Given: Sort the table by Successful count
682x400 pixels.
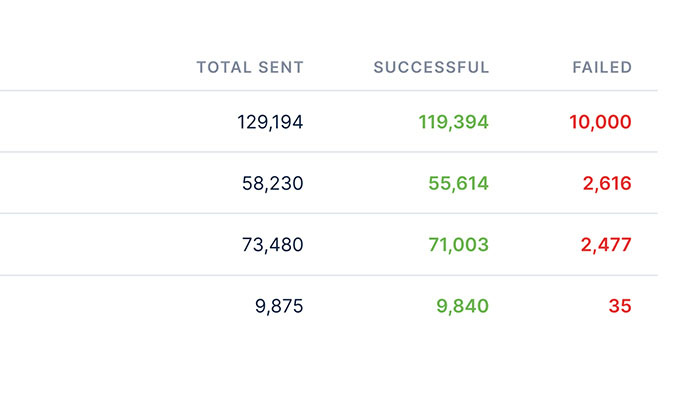Looking at the screenshot, I should point(431,68).
